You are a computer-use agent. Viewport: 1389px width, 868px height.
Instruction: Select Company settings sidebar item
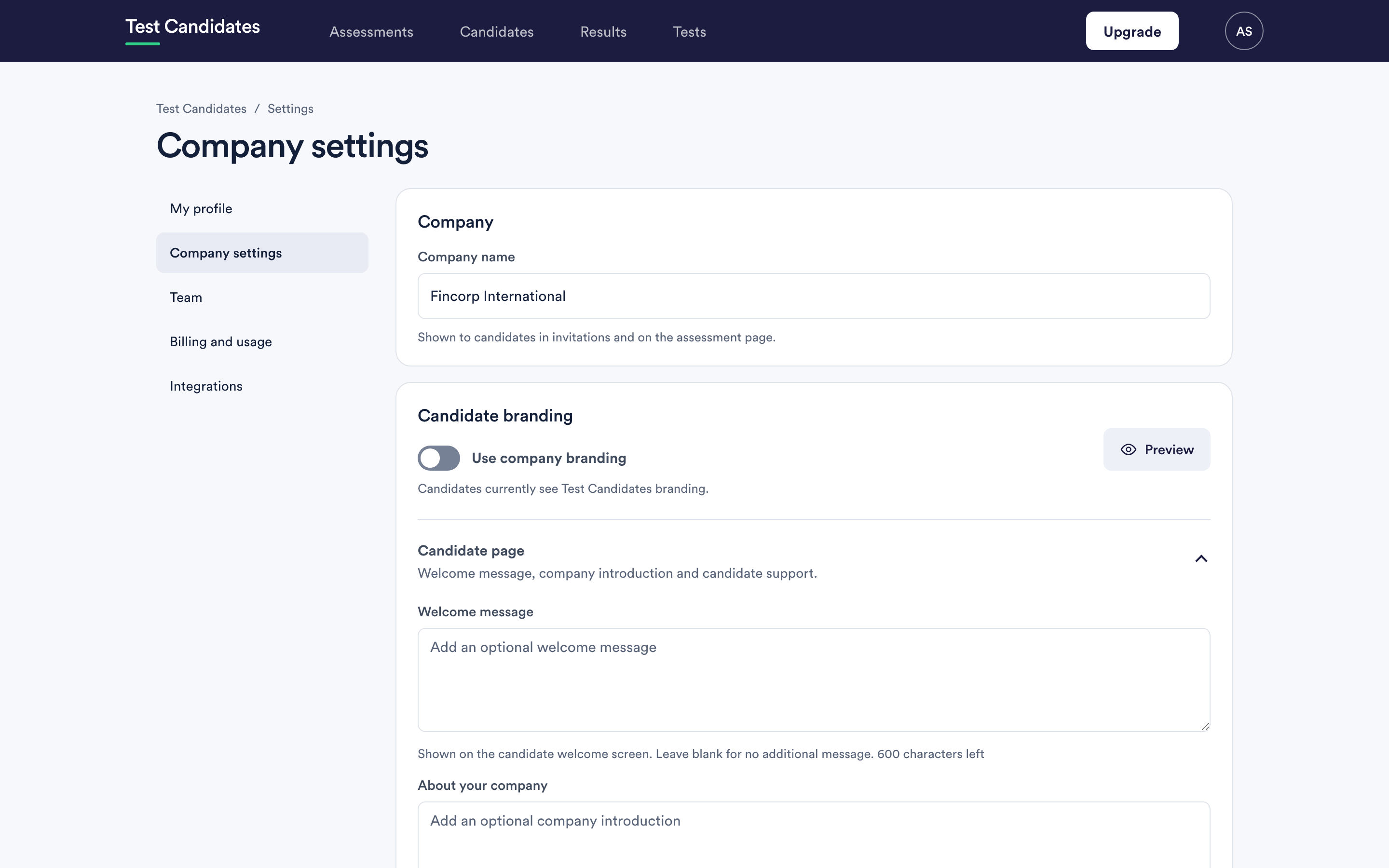click(262, 253)
